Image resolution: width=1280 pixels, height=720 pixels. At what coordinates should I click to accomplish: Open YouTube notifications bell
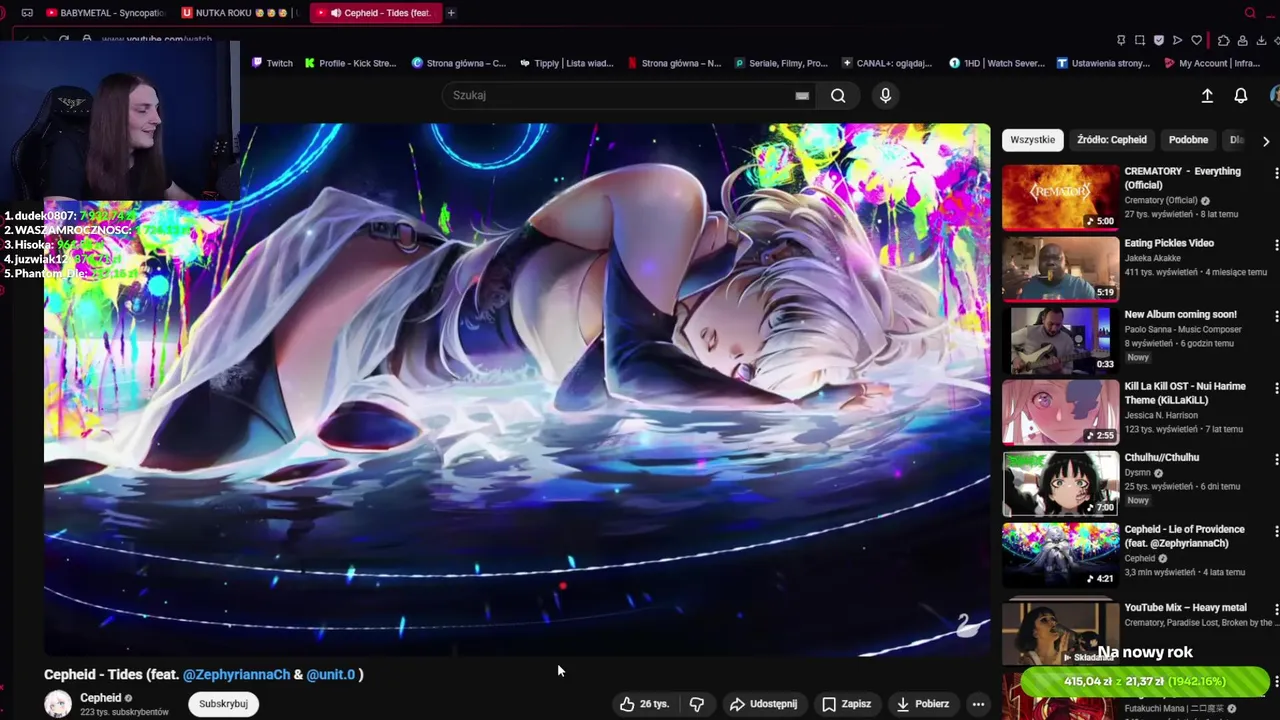1240,96
